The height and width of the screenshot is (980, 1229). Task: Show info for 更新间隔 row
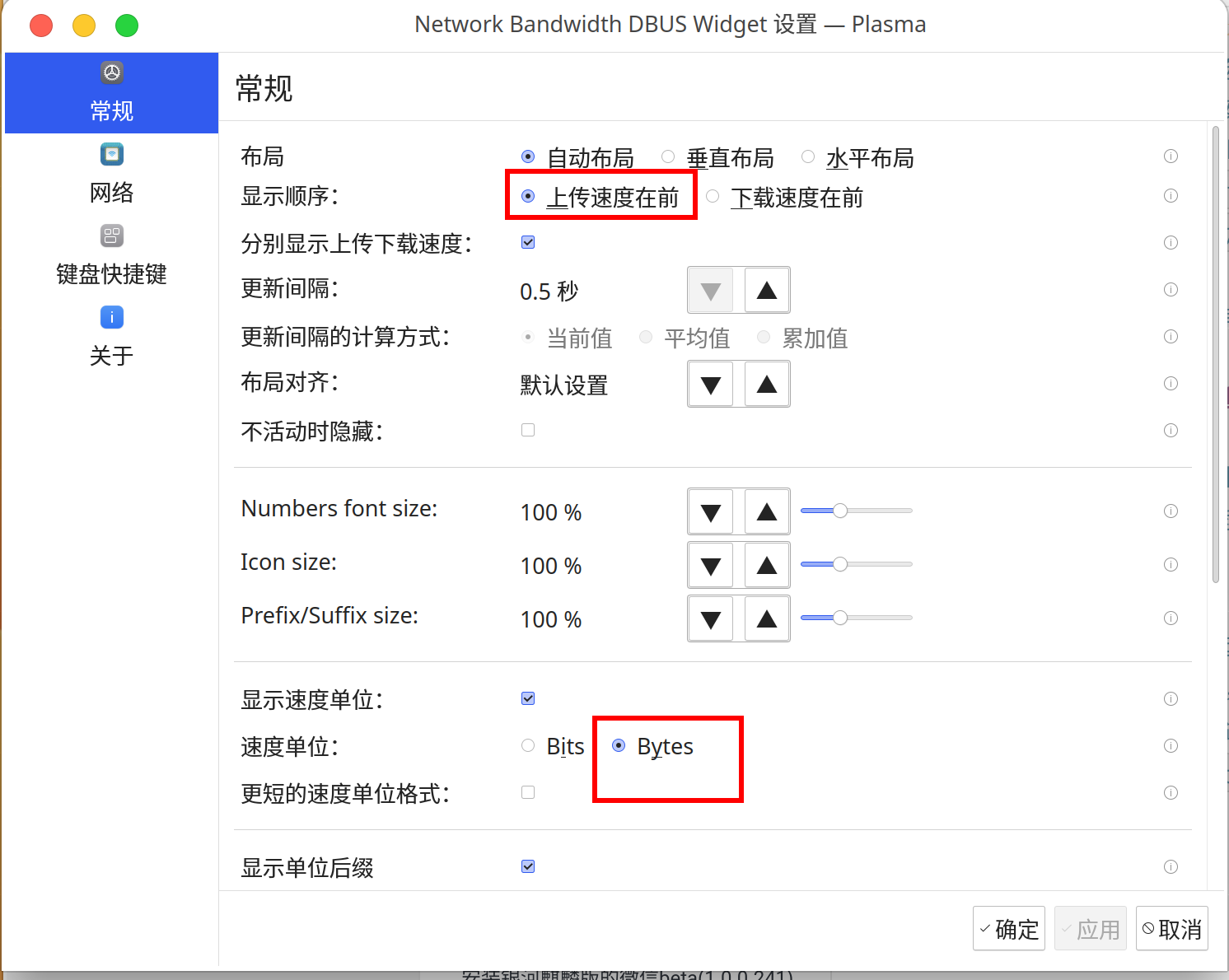(1171, 290)
